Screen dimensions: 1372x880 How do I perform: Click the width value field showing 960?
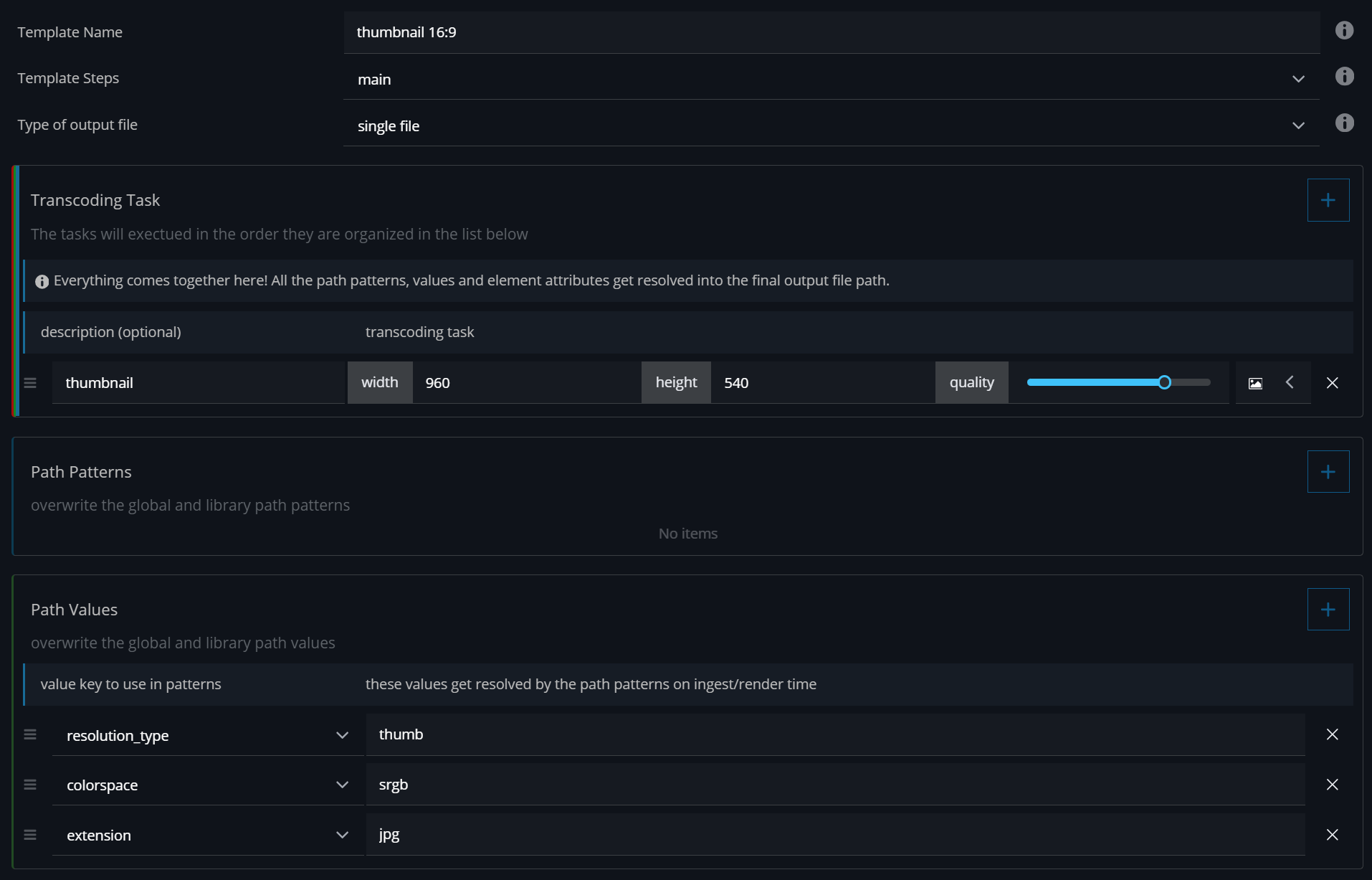pyautogui.click(x=525, y=383)
